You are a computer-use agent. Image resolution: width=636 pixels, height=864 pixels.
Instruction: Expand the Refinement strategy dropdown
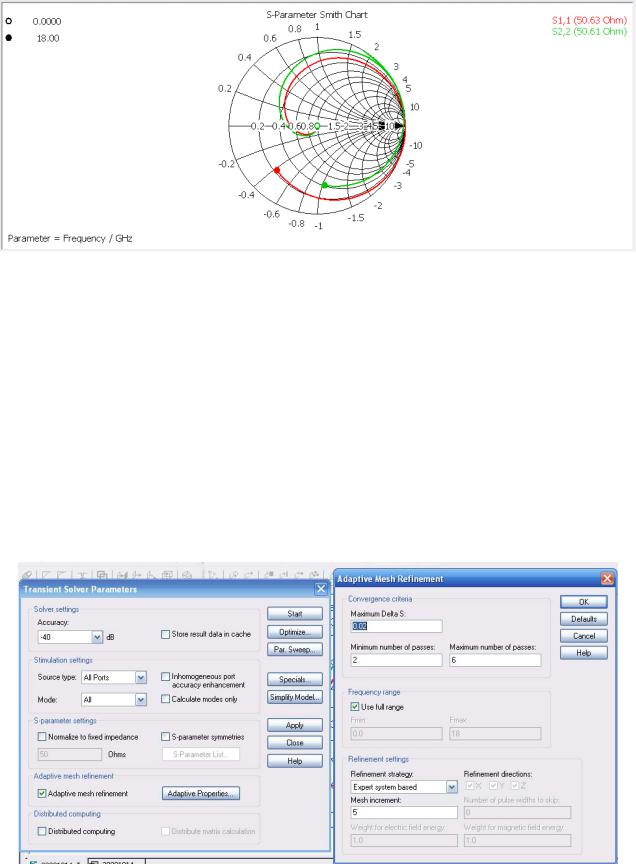(451, 787)
